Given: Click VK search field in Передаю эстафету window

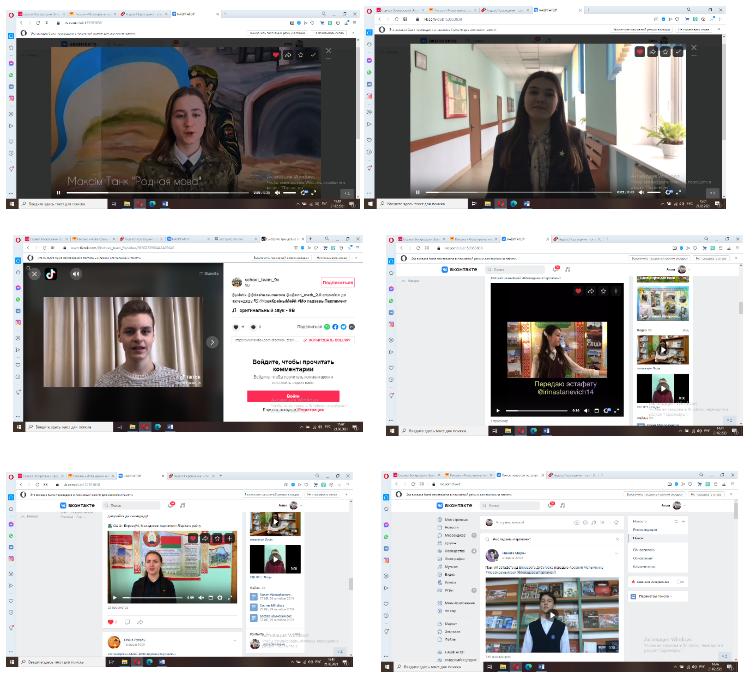Looking at the screenshot, I should 515,269.
